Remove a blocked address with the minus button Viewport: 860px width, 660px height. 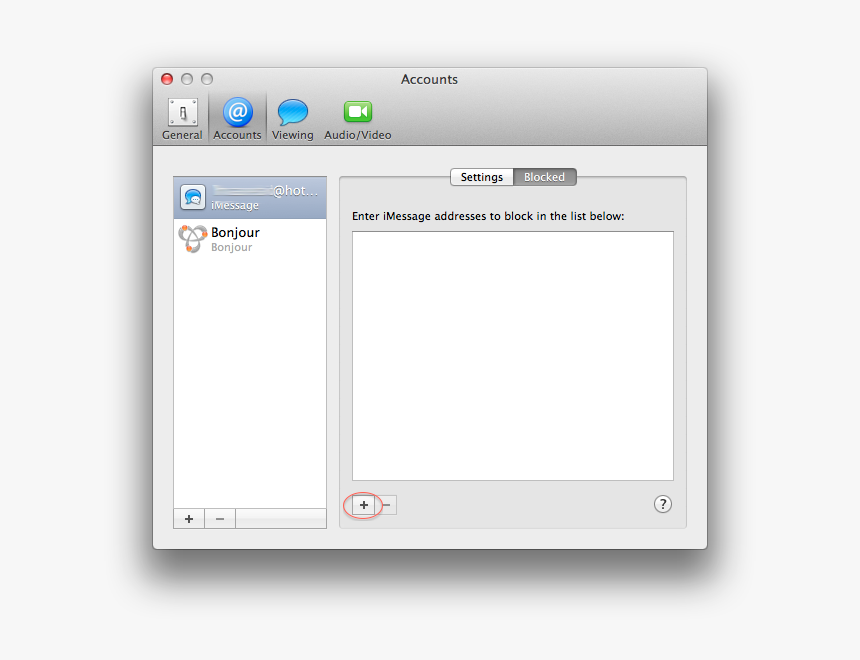pyautogui.click(x=386, y=505)
